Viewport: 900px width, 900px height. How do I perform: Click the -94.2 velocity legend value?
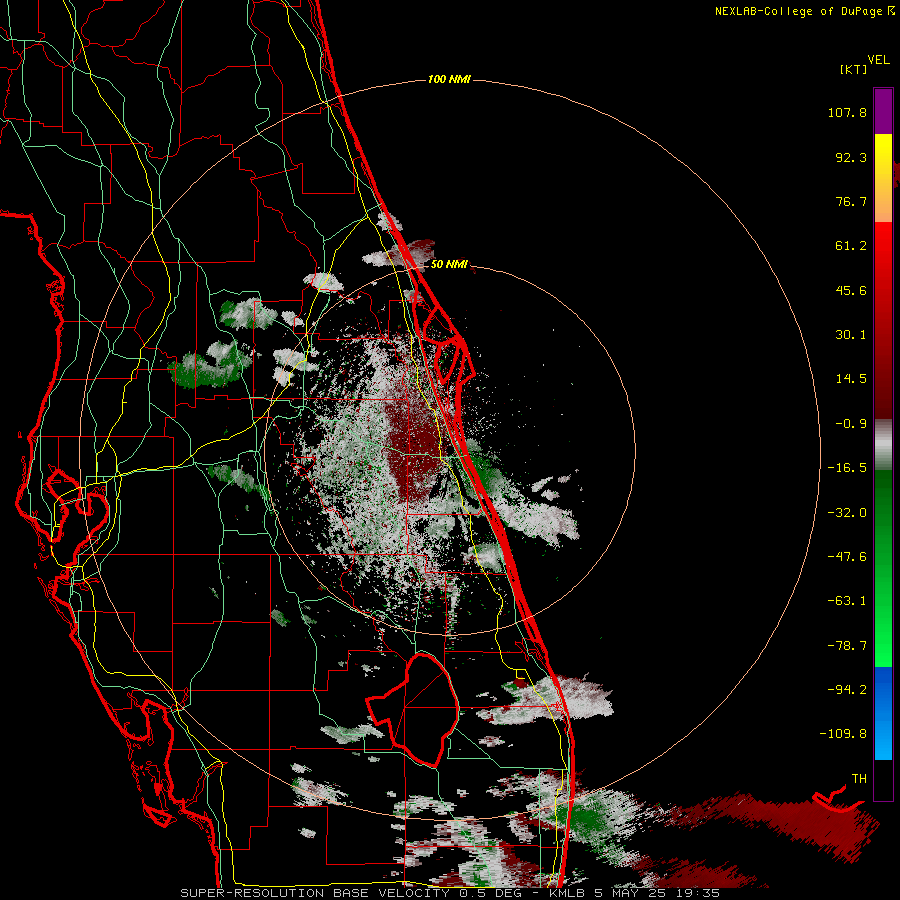pyautogui.click(x=847, y=690)
